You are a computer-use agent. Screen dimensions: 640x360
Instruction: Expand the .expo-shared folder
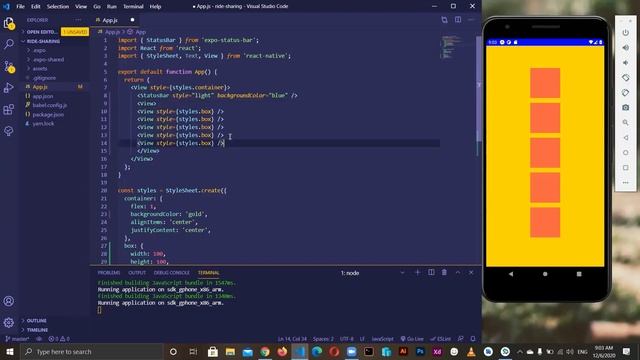pos(48,60)
